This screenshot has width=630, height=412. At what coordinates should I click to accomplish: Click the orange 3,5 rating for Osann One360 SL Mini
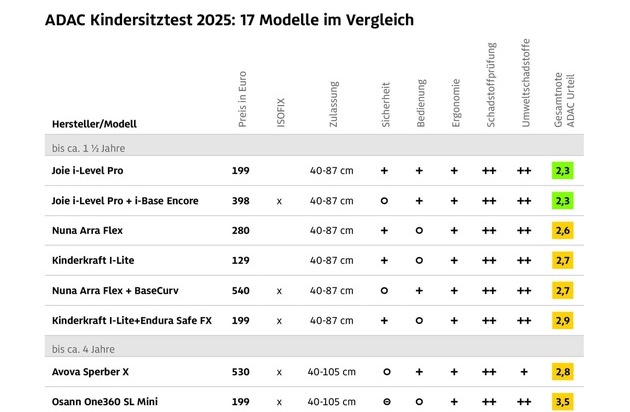tap(562, 401)
